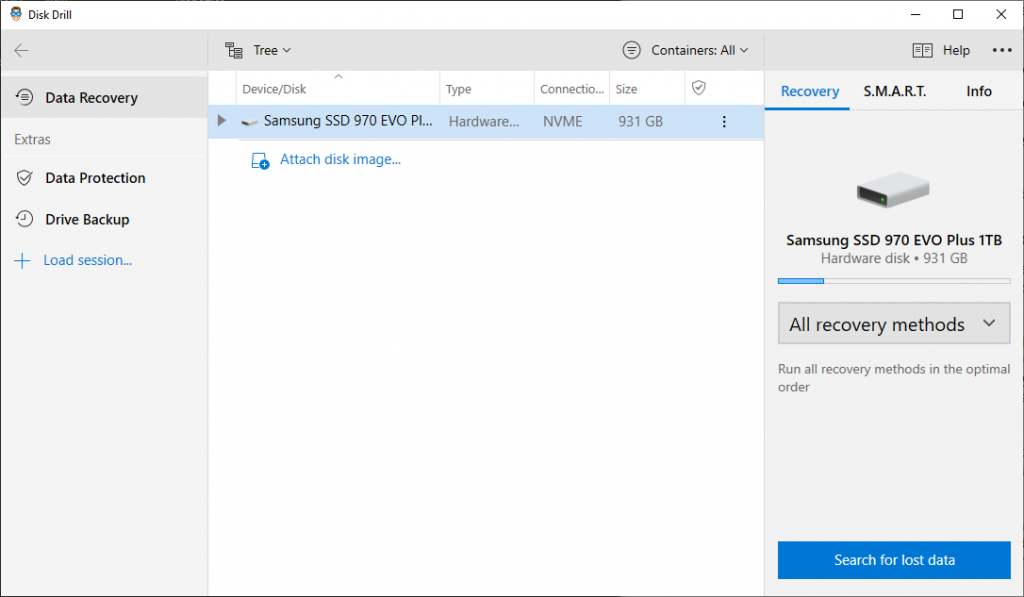Switch to the S.M.A.R.T. tab

pyautogui.click(x=895, y=90)
